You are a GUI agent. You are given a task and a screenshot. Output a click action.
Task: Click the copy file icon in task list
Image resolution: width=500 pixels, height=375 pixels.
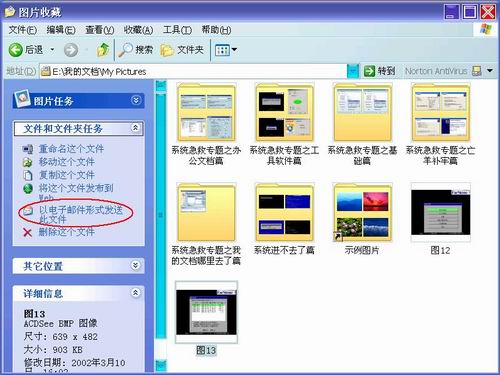pyautogui.click(x=28, y=175)
